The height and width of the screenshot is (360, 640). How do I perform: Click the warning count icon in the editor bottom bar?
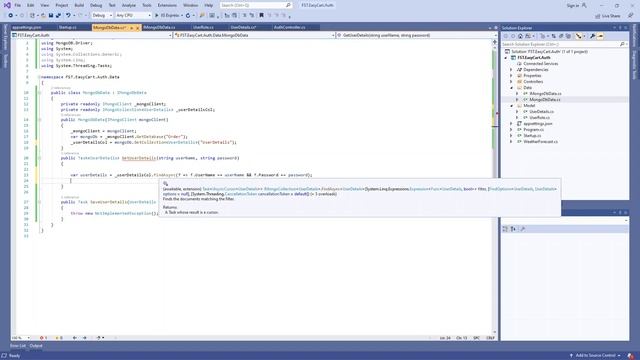pyautogui.click(x=57, y=338)
